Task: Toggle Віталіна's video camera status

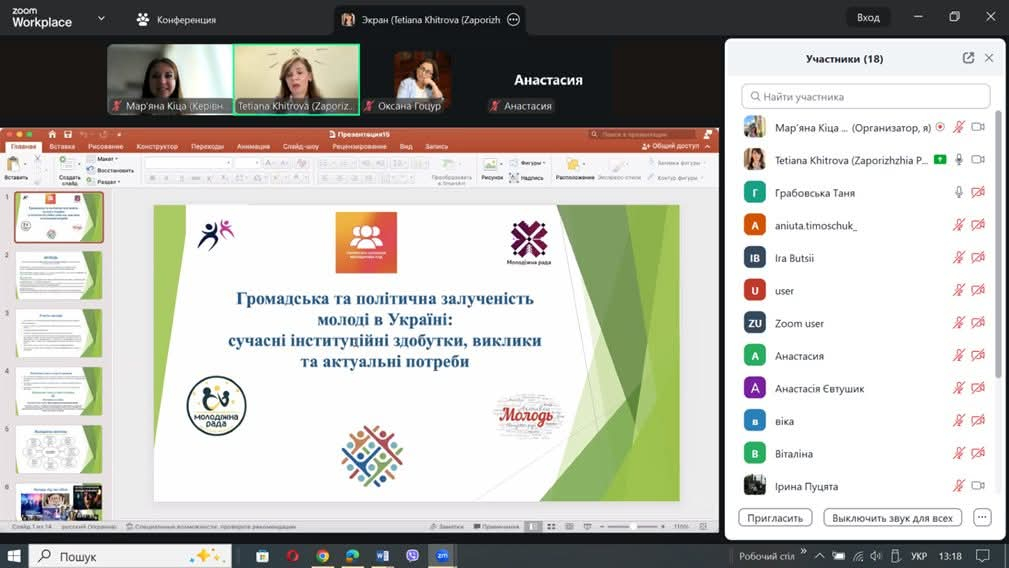Action: (x=978, y=454)
